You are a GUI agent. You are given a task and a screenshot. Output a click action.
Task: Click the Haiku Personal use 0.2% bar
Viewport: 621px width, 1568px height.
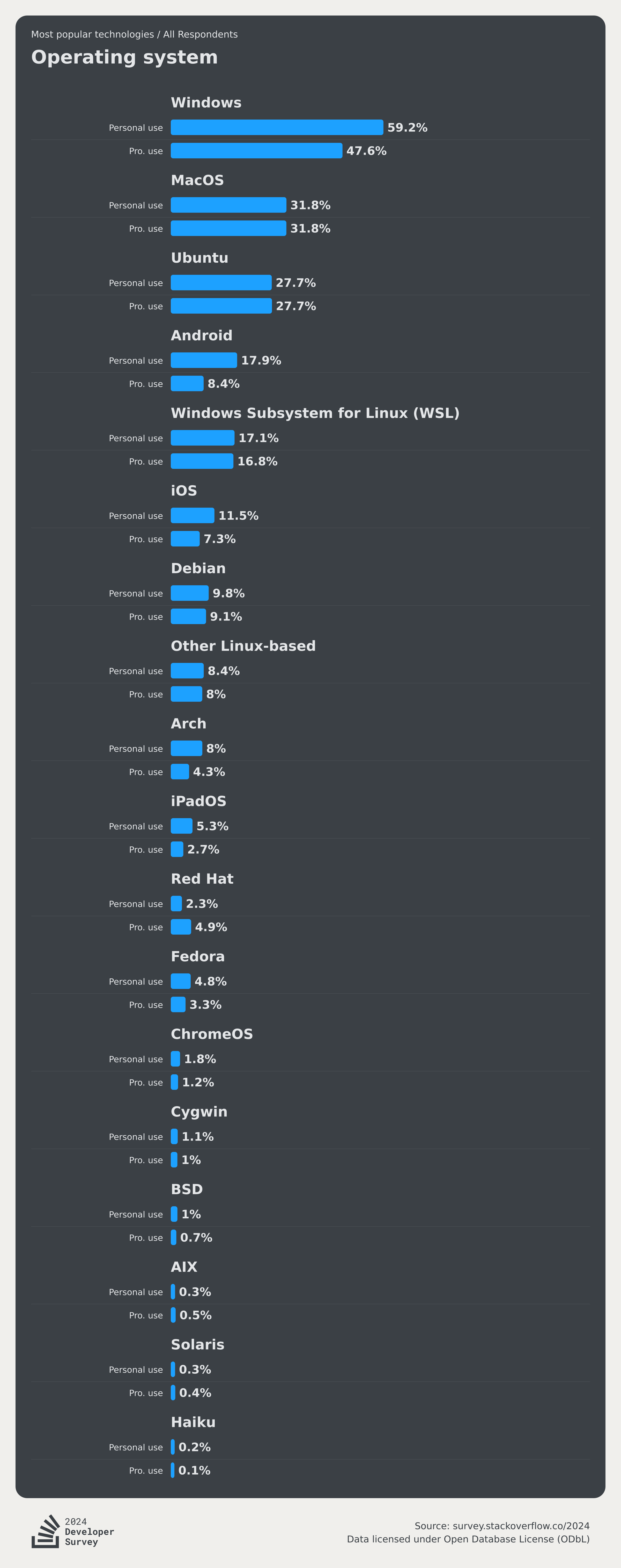(x=173, y=1447)
